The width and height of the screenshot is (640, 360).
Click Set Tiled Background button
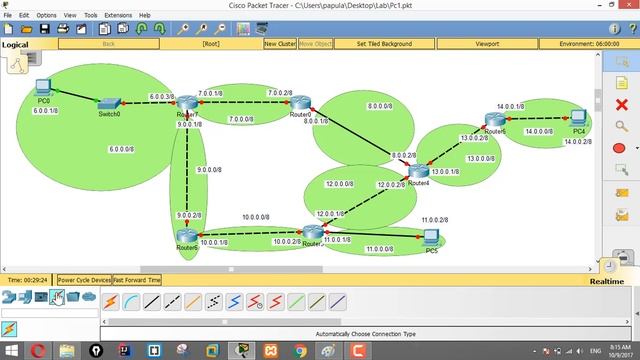[384, 44]
